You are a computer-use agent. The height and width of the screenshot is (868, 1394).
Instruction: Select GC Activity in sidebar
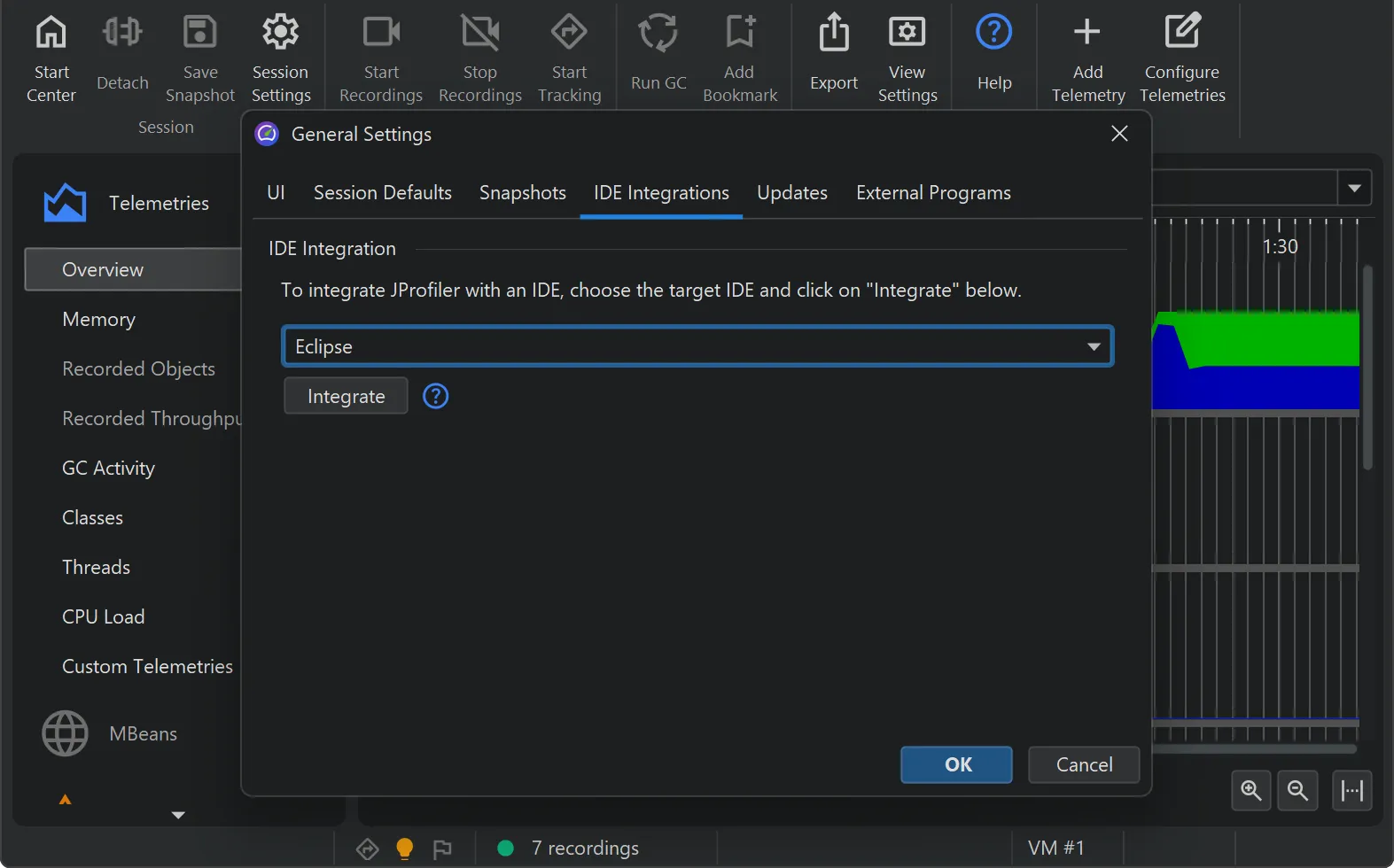pos(108,468)
